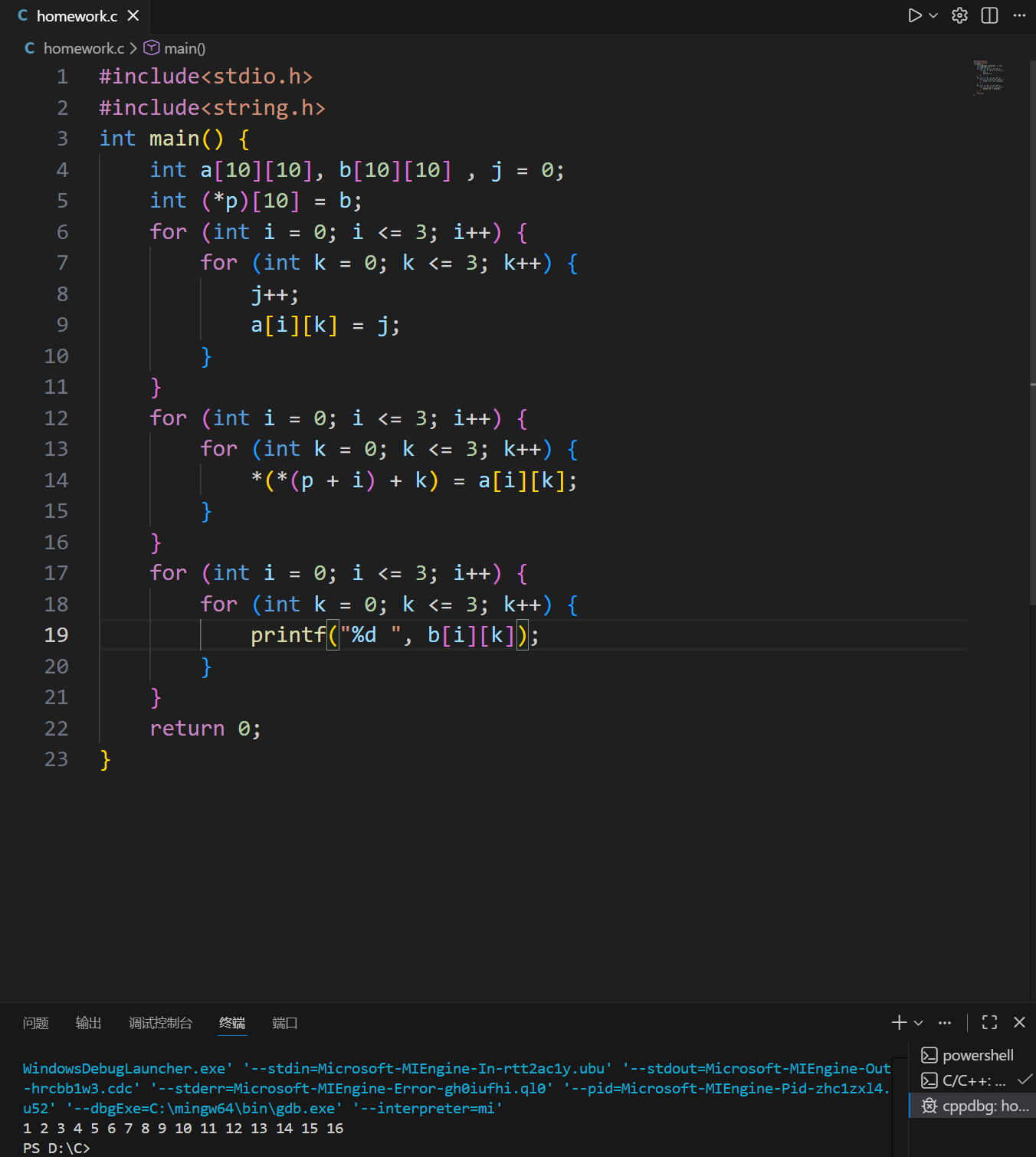Open the 调试控制台 debug console tab
This screenshot has width=1036, height=1157.
(x=160, y=1023)
